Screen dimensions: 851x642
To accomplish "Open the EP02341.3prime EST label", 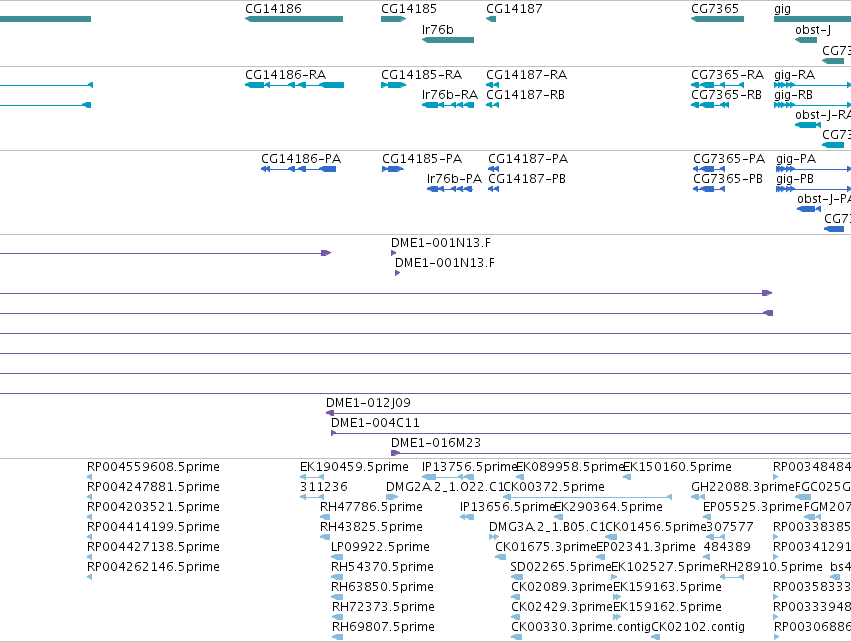I will 646,548.
